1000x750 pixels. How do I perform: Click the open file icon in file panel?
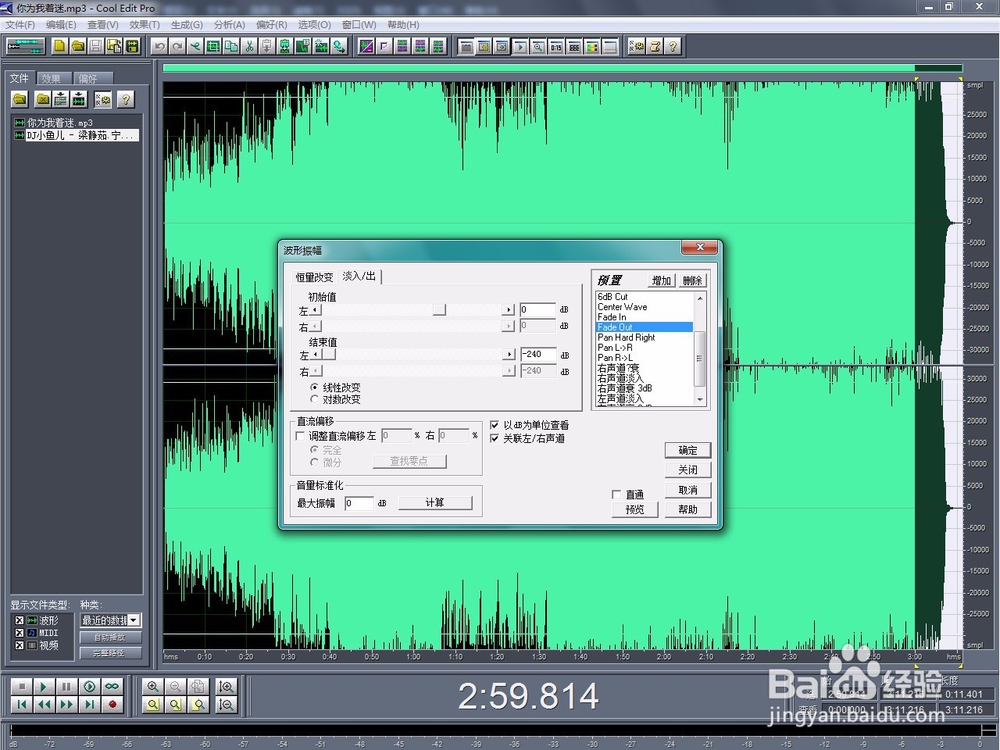(20, 99)
